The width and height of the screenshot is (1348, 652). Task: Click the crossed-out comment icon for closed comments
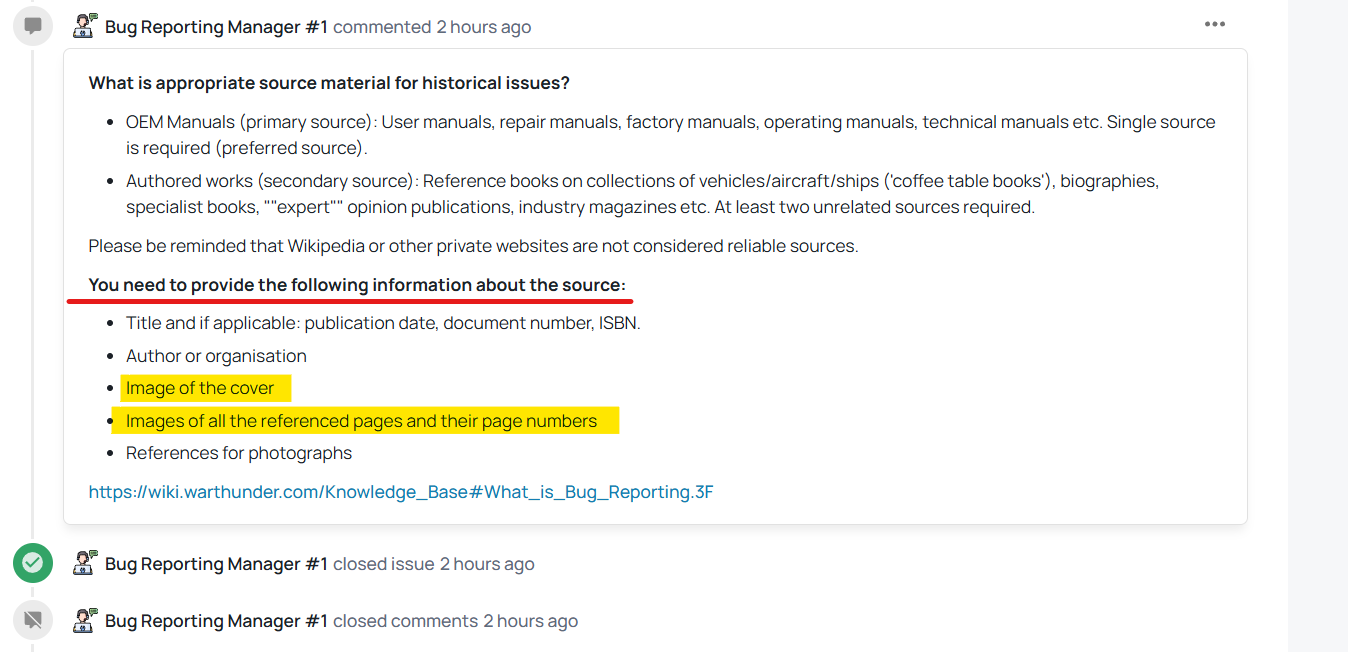[x=32, y=620]
